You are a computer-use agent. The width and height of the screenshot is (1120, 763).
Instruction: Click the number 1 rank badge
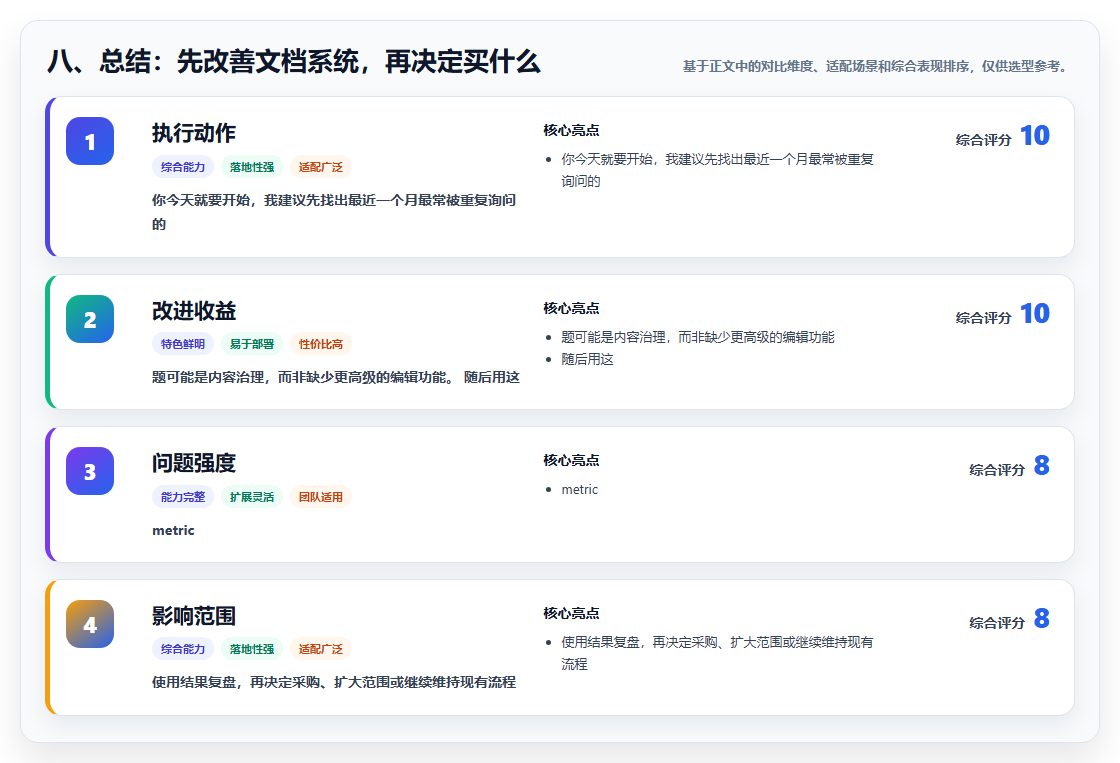pyautogui.click(x=90, y=141)
